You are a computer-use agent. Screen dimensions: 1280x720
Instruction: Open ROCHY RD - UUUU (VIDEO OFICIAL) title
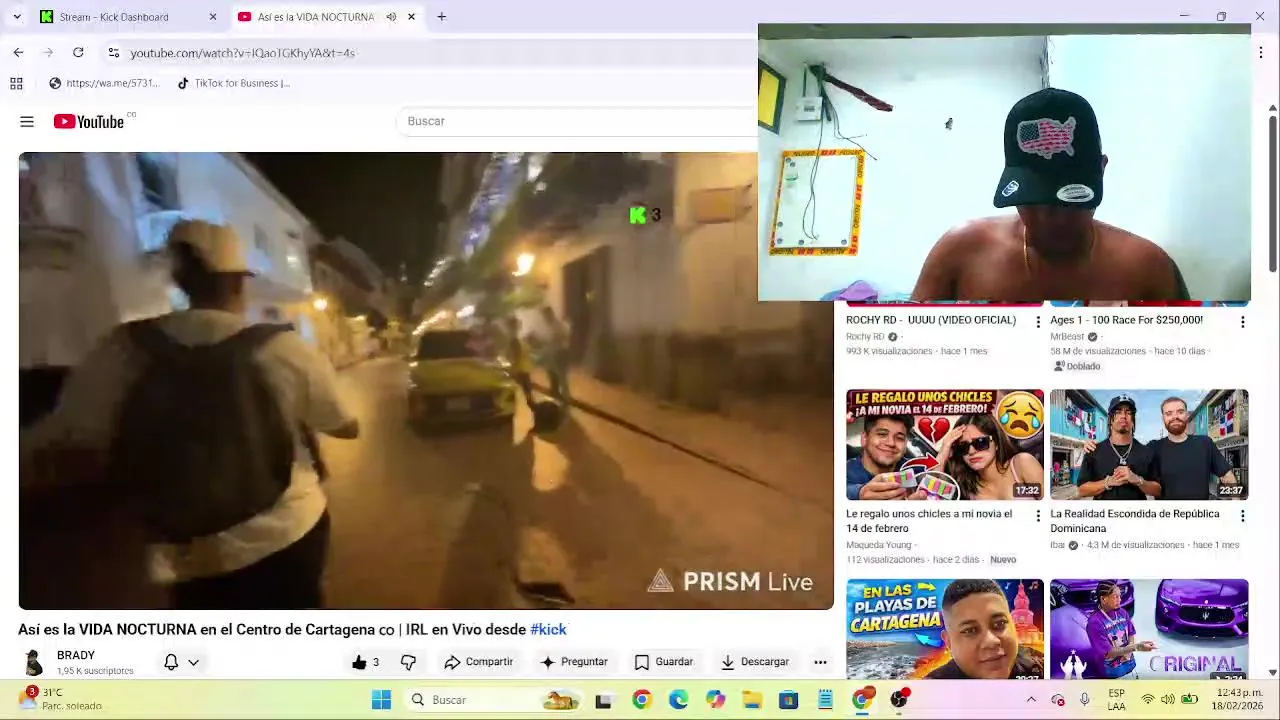[x=931, y=321]
